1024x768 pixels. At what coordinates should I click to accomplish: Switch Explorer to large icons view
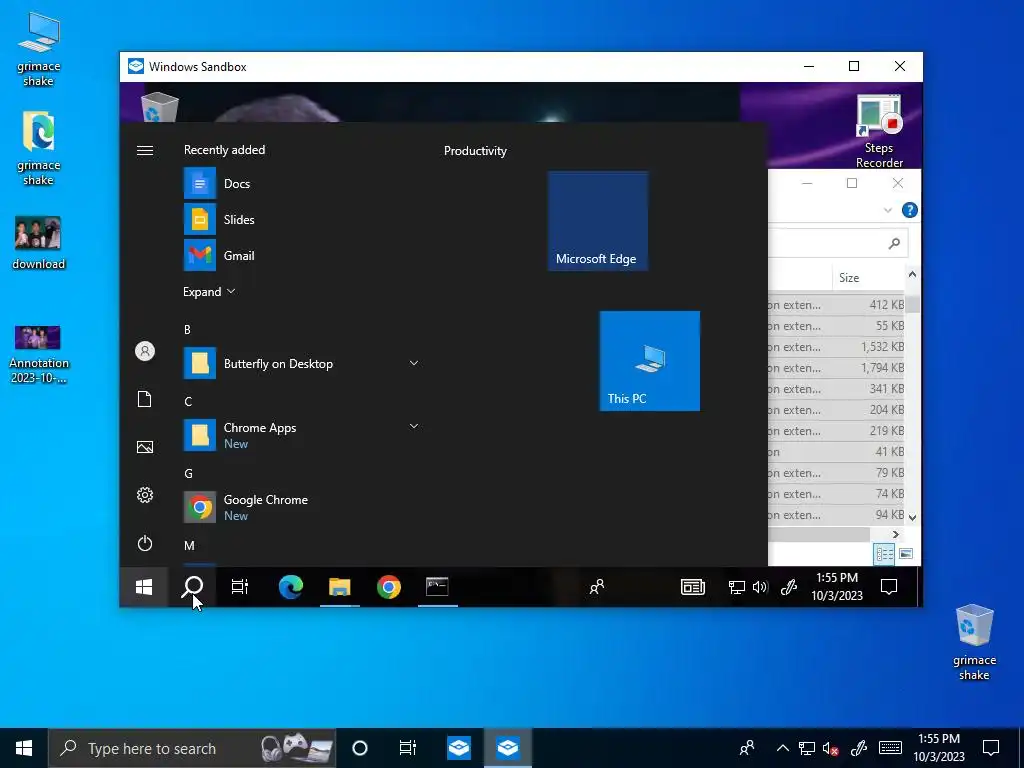(x=906, y=554)
